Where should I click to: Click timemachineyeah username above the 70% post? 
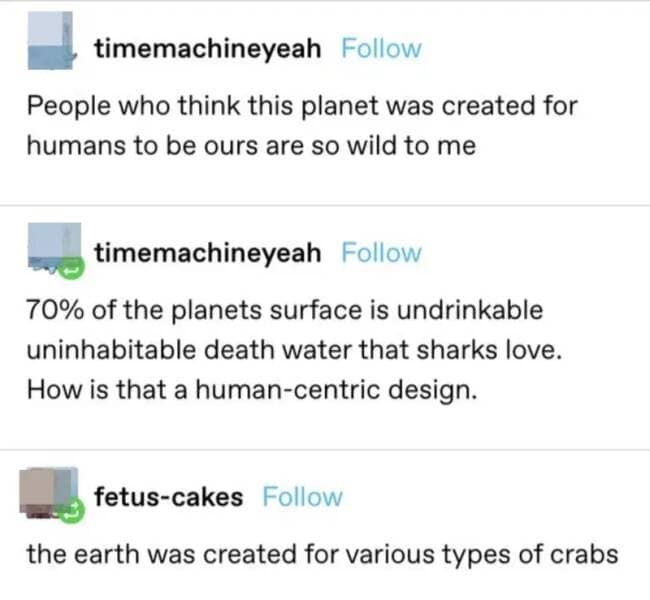208,253
